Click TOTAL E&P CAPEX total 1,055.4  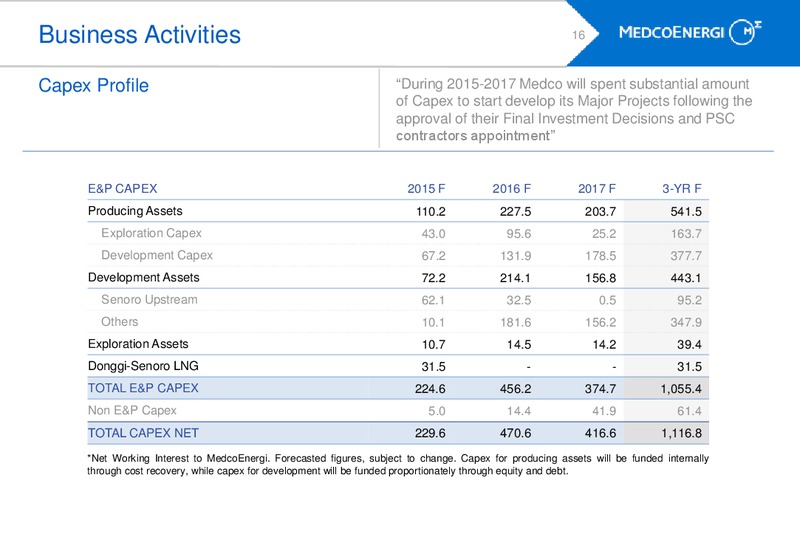(x=681, y=389)
